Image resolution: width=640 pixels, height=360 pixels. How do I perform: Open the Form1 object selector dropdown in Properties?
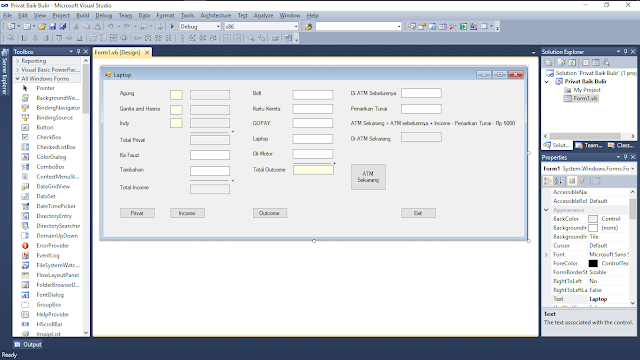point(633,169)
